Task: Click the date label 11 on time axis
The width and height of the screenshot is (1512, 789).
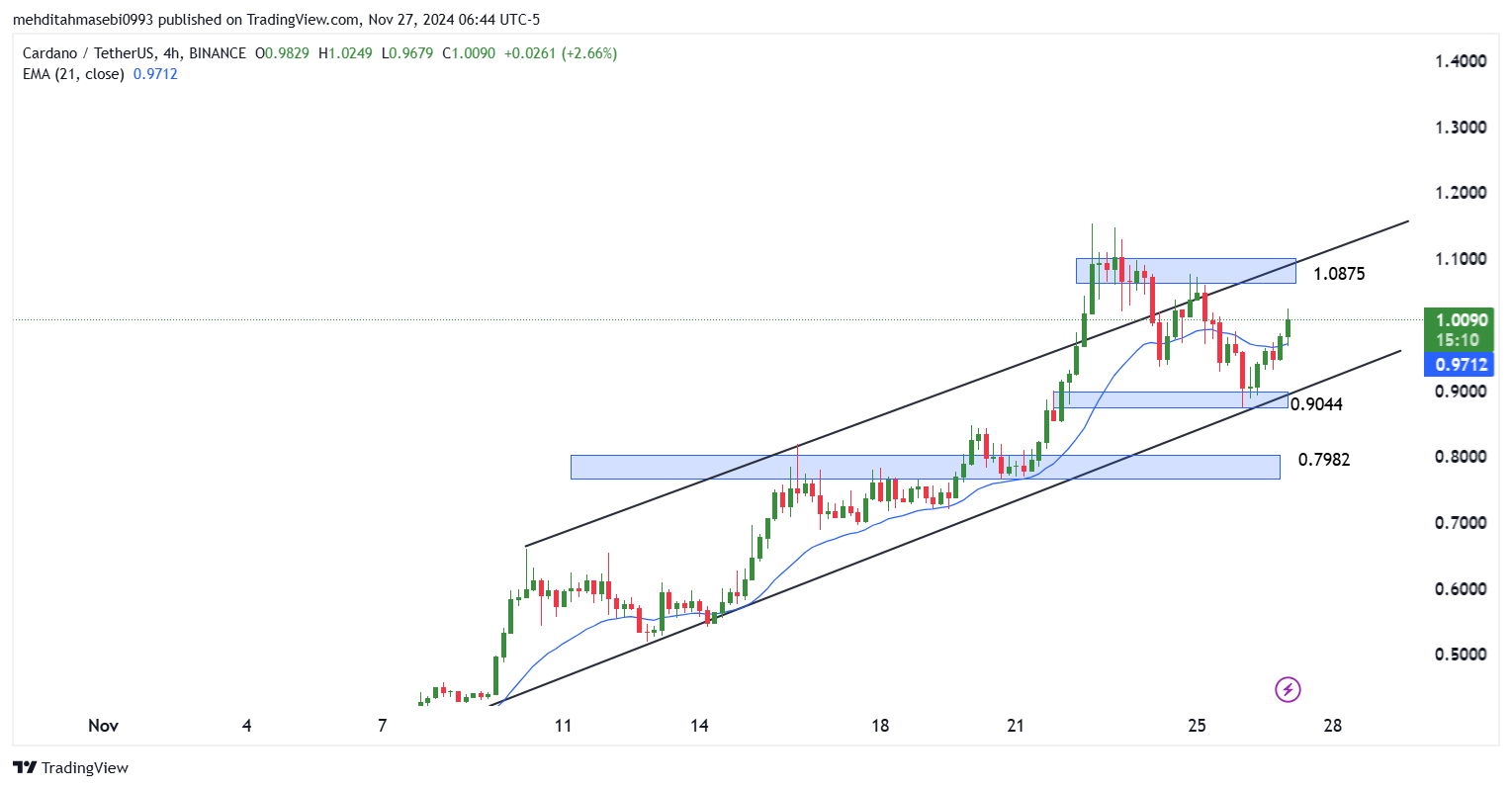Action: click(x=564, y=726)
